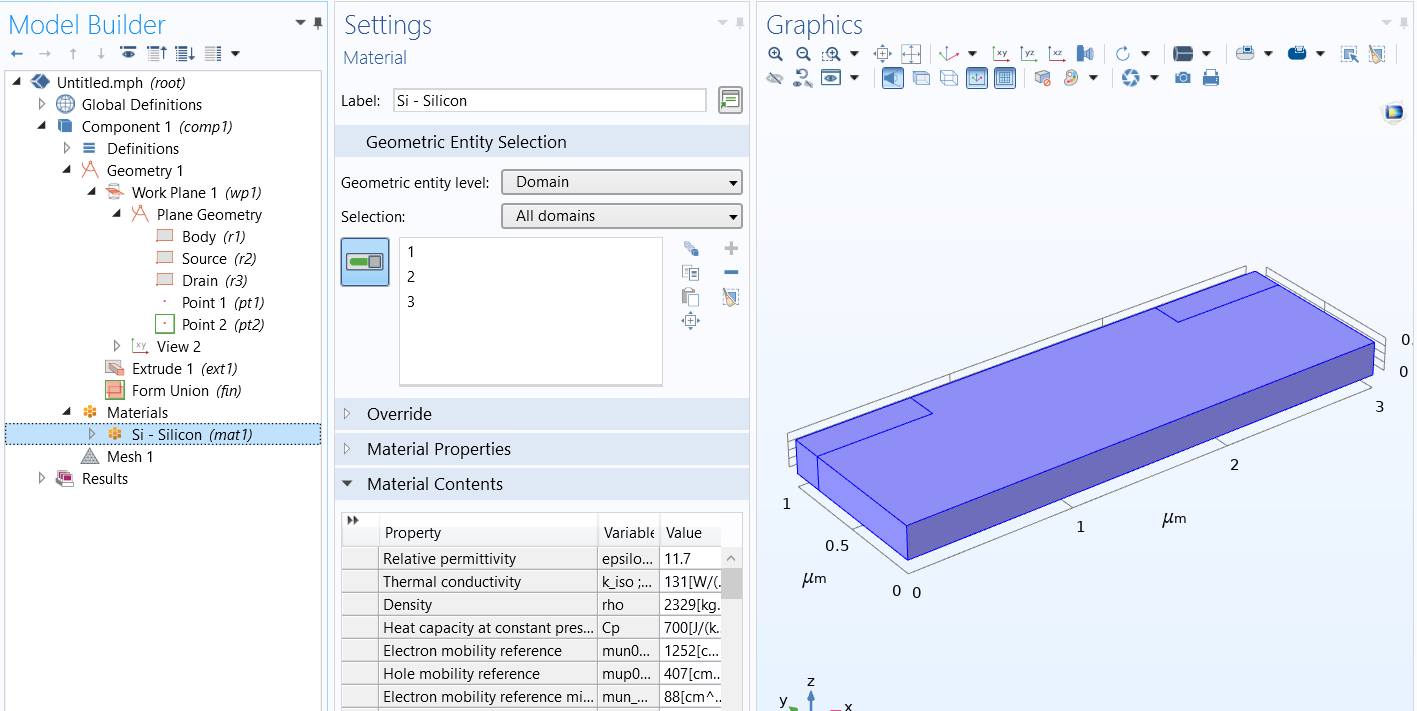Switch to the XY plane view
Viewport: 1417px width, 711px height.
[x=1000, y=54]
